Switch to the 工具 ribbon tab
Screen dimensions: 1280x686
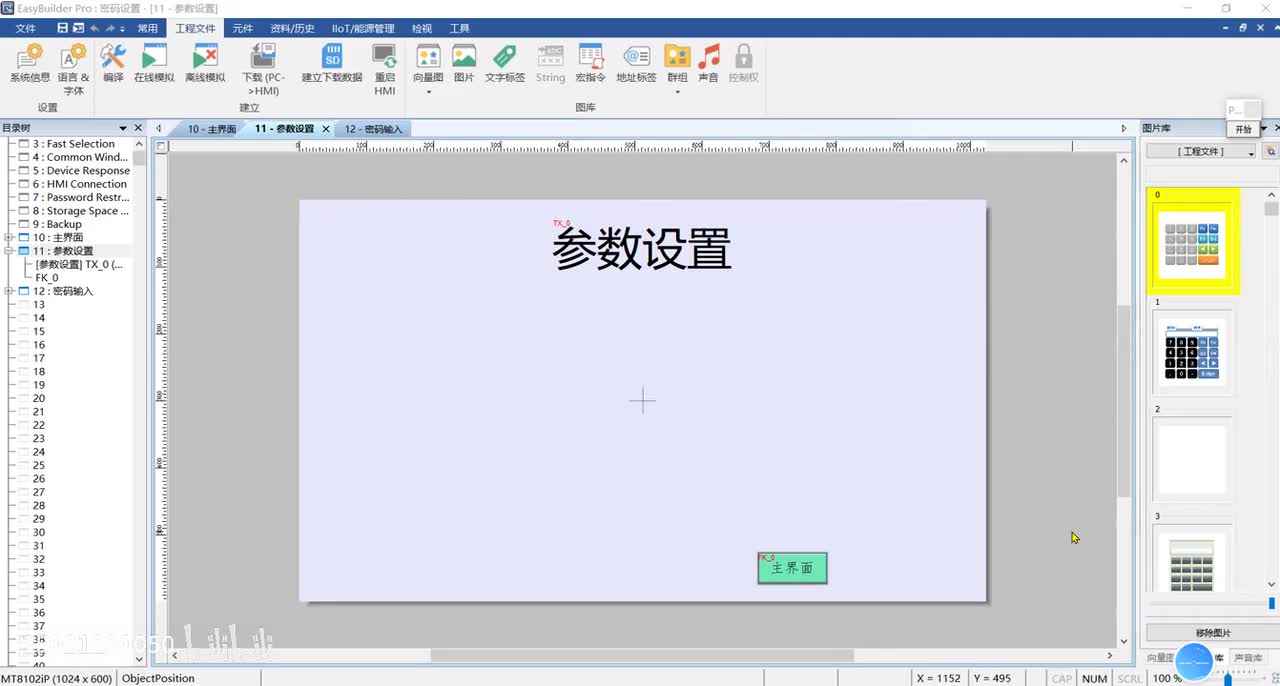[x=459, y=28]
